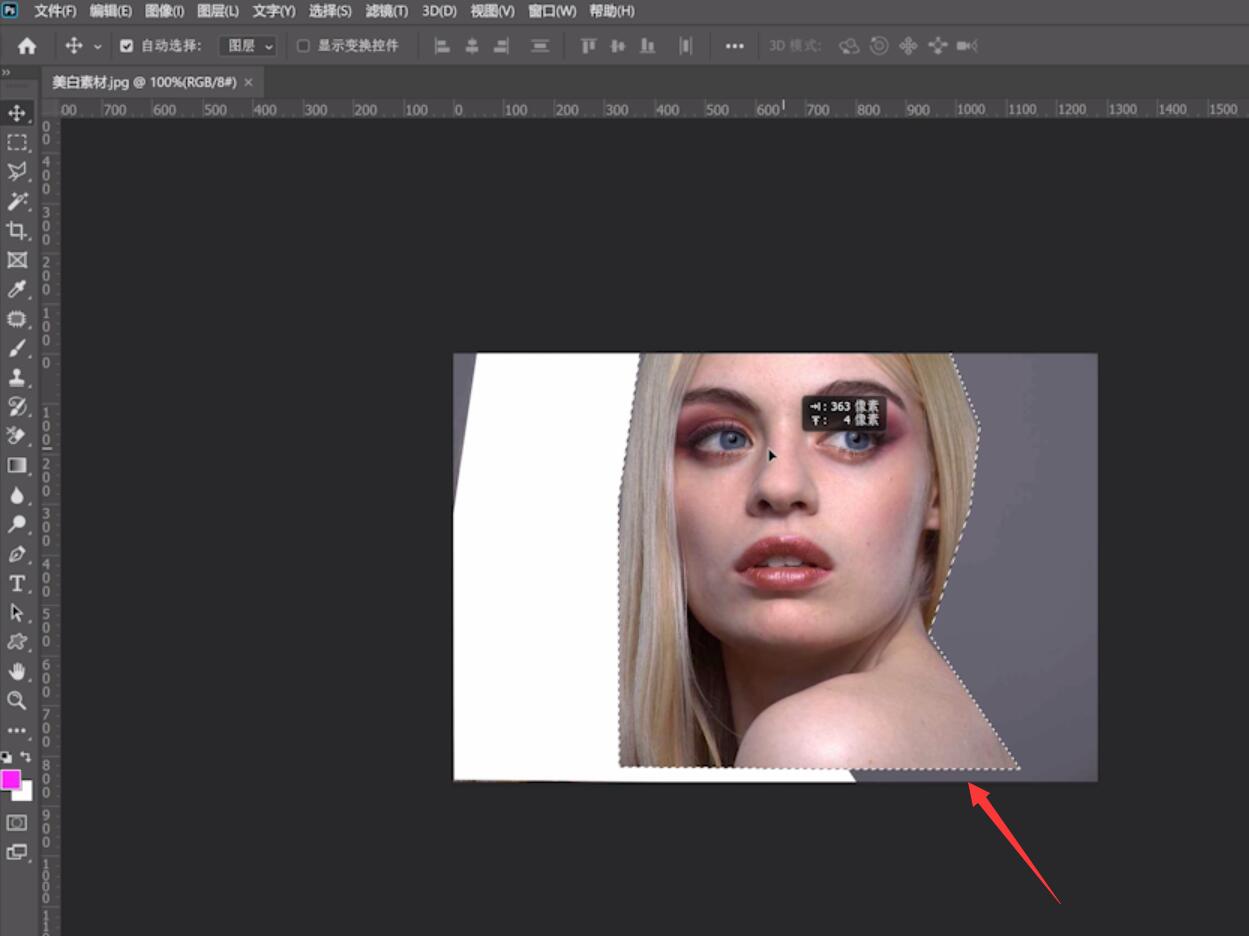Go to the Home screen

(x=27, y=46)
